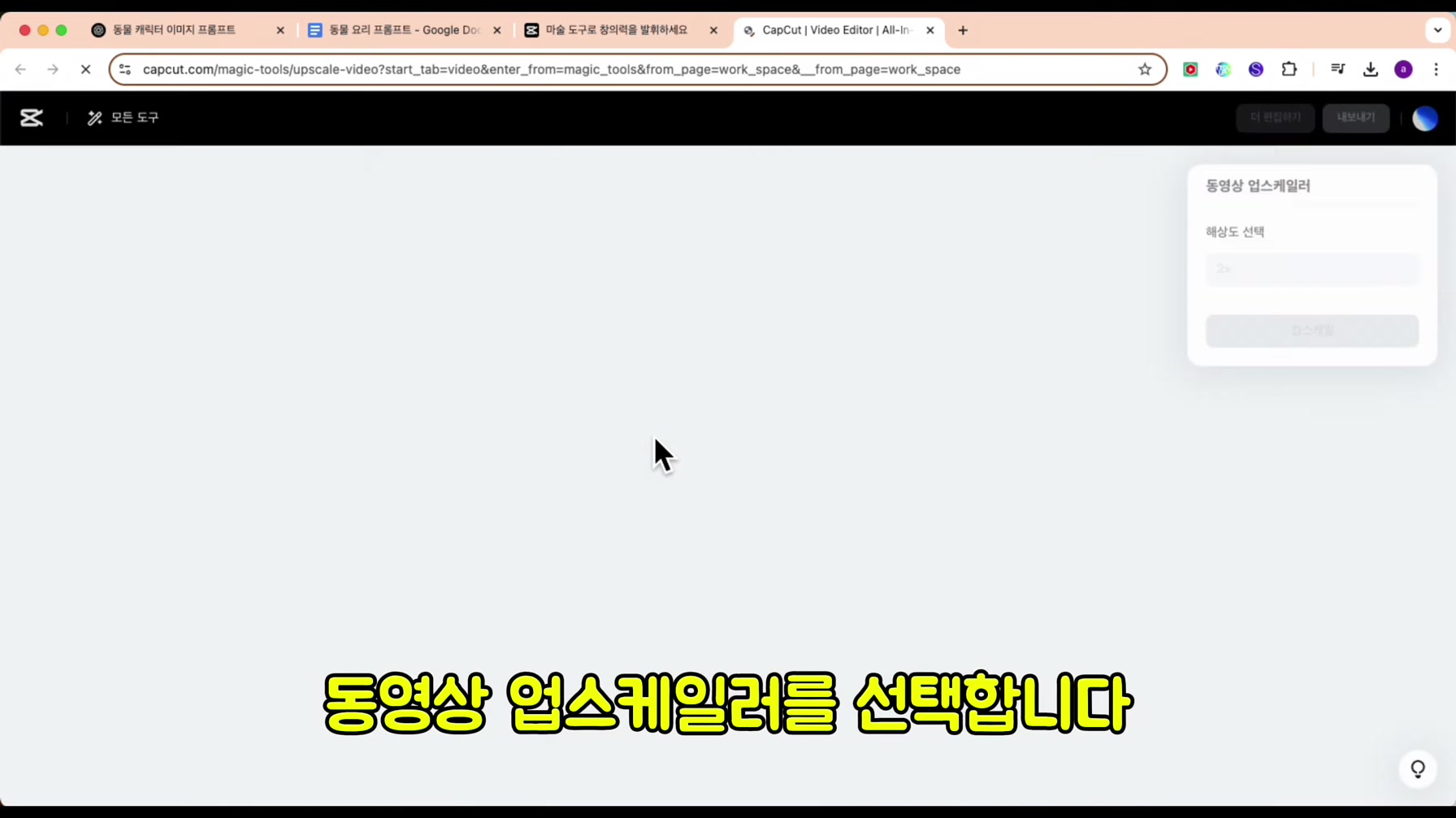Click the red screen recorder extension icon
The image size is (1456, 818).
point(1190,70)
